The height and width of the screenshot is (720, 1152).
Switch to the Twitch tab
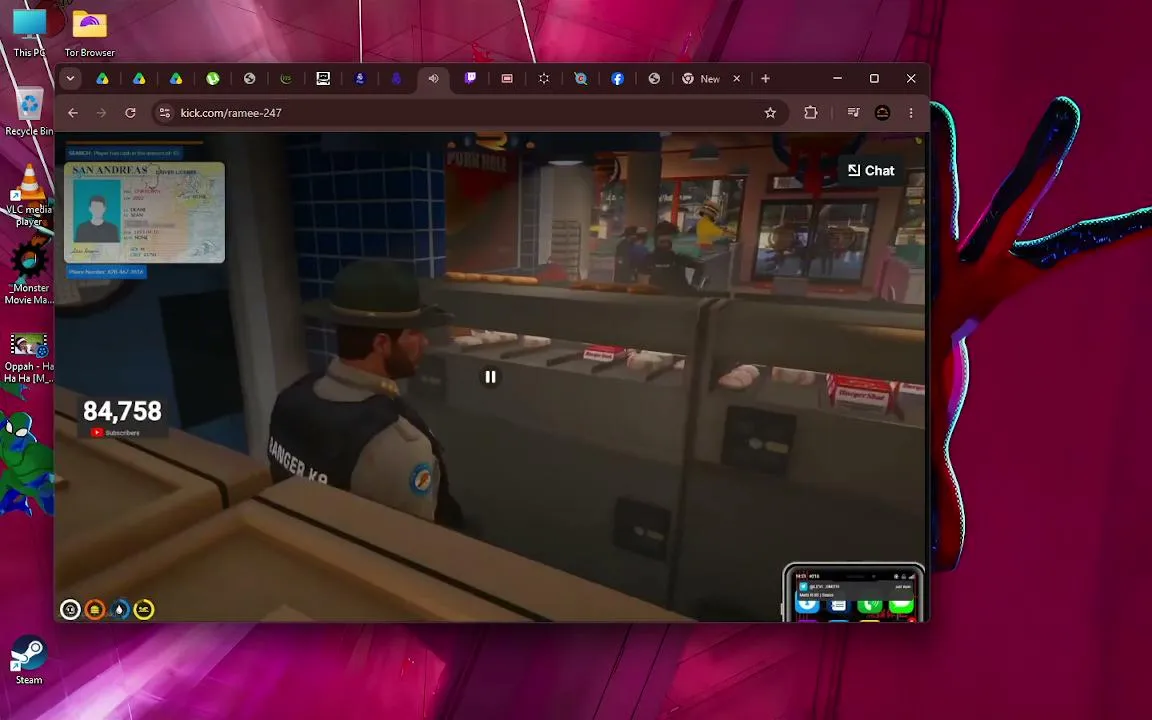click(470, 79)
